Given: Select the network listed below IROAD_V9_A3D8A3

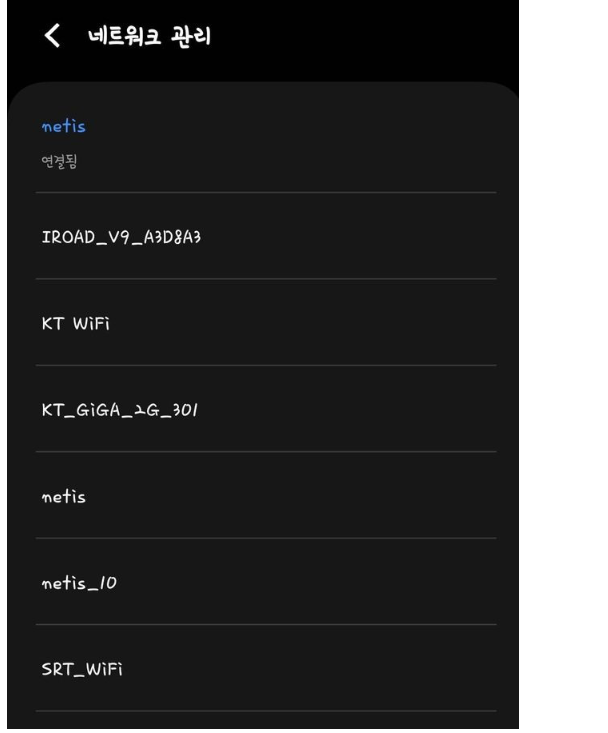Looking at the screenshot, I should coord(77,323).
